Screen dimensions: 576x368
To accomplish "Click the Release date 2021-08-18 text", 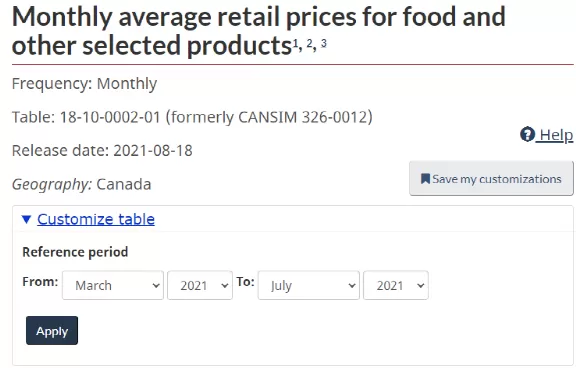I will coord(102,151).
